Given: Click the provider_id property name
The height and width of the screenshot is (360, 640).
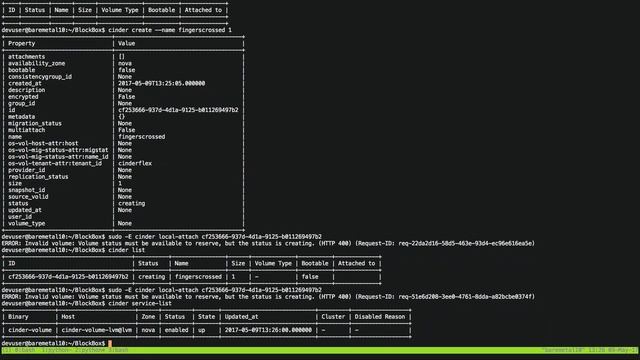Looking at the screenshot, I should 27,170.
